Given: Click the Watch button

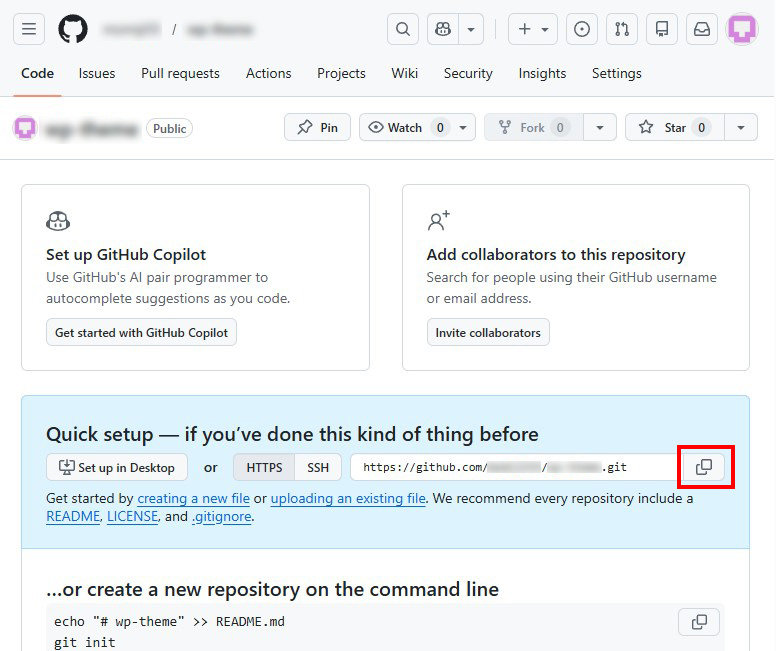Looking at the screenshot, I should point(405,127).
